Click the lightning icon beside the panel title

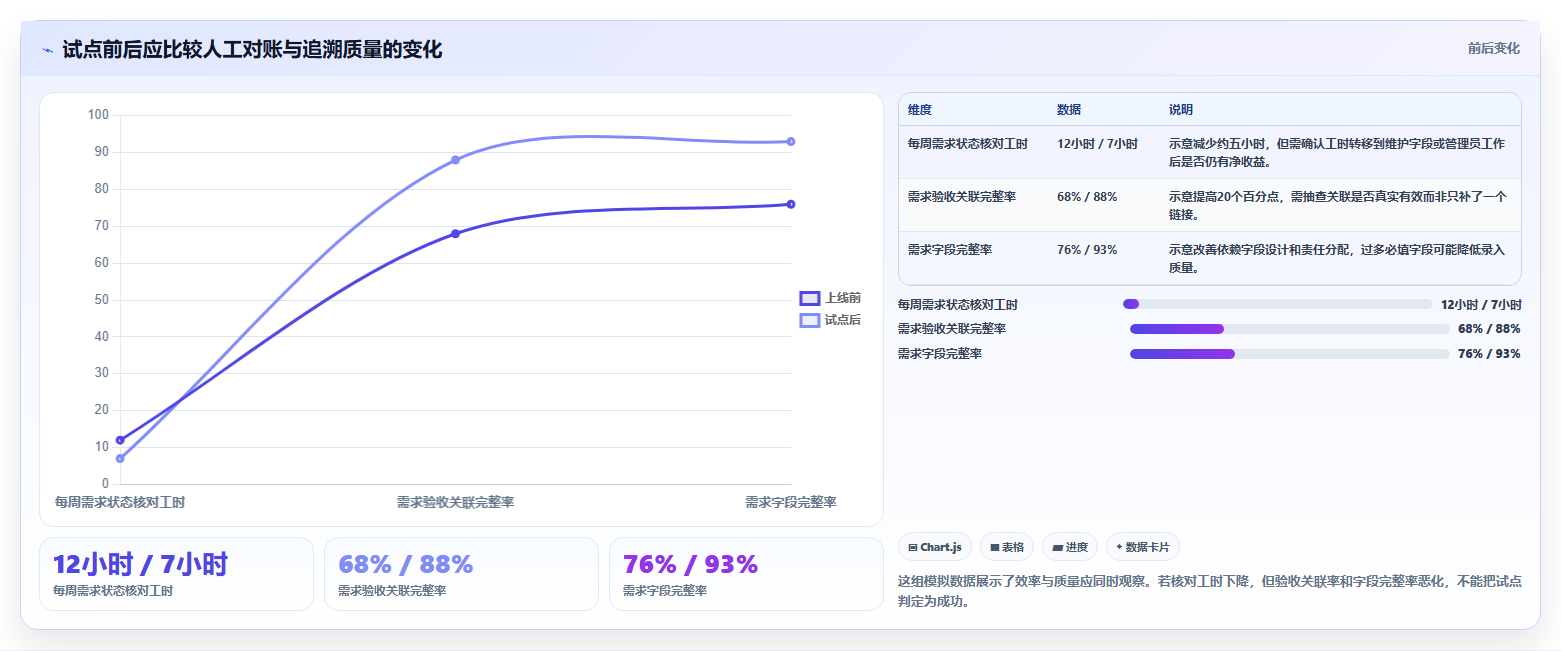tap(48, 50)
